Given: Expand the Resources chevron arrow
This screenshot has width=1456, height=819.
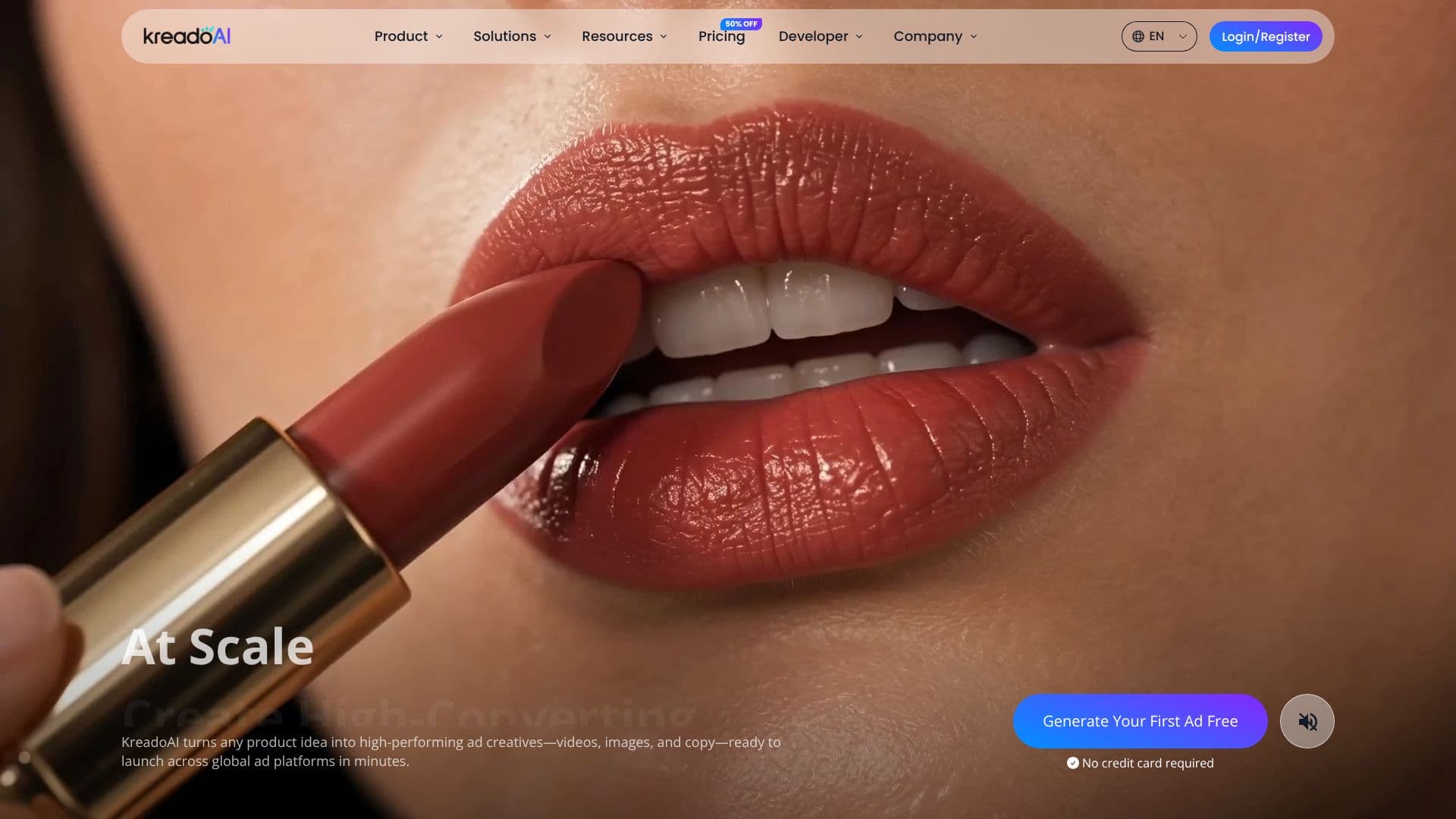Looking at the screenshot, I should point(664,36).
